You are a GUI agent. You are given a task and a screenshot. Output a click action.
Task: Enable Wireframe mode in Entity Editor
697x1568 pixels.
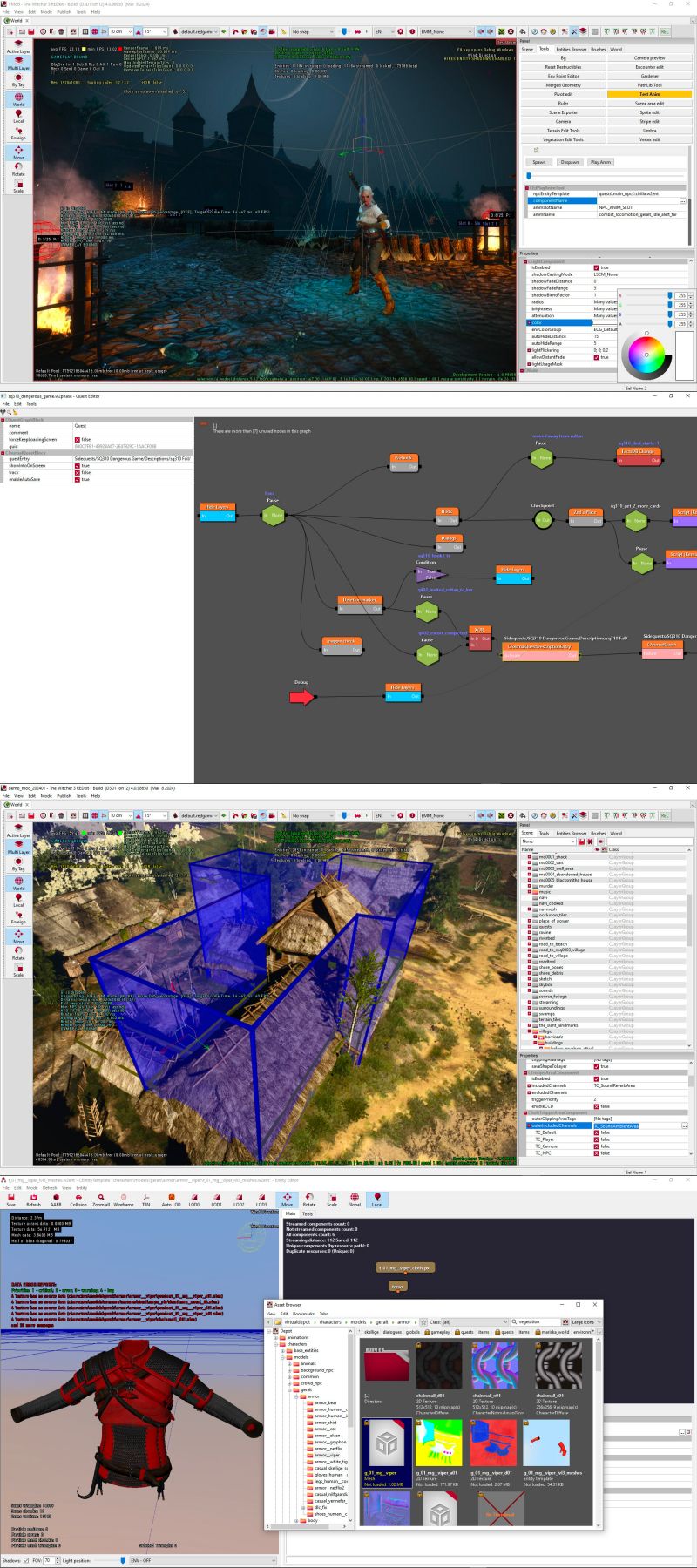pyautogui.click(x=124, y=1200)
